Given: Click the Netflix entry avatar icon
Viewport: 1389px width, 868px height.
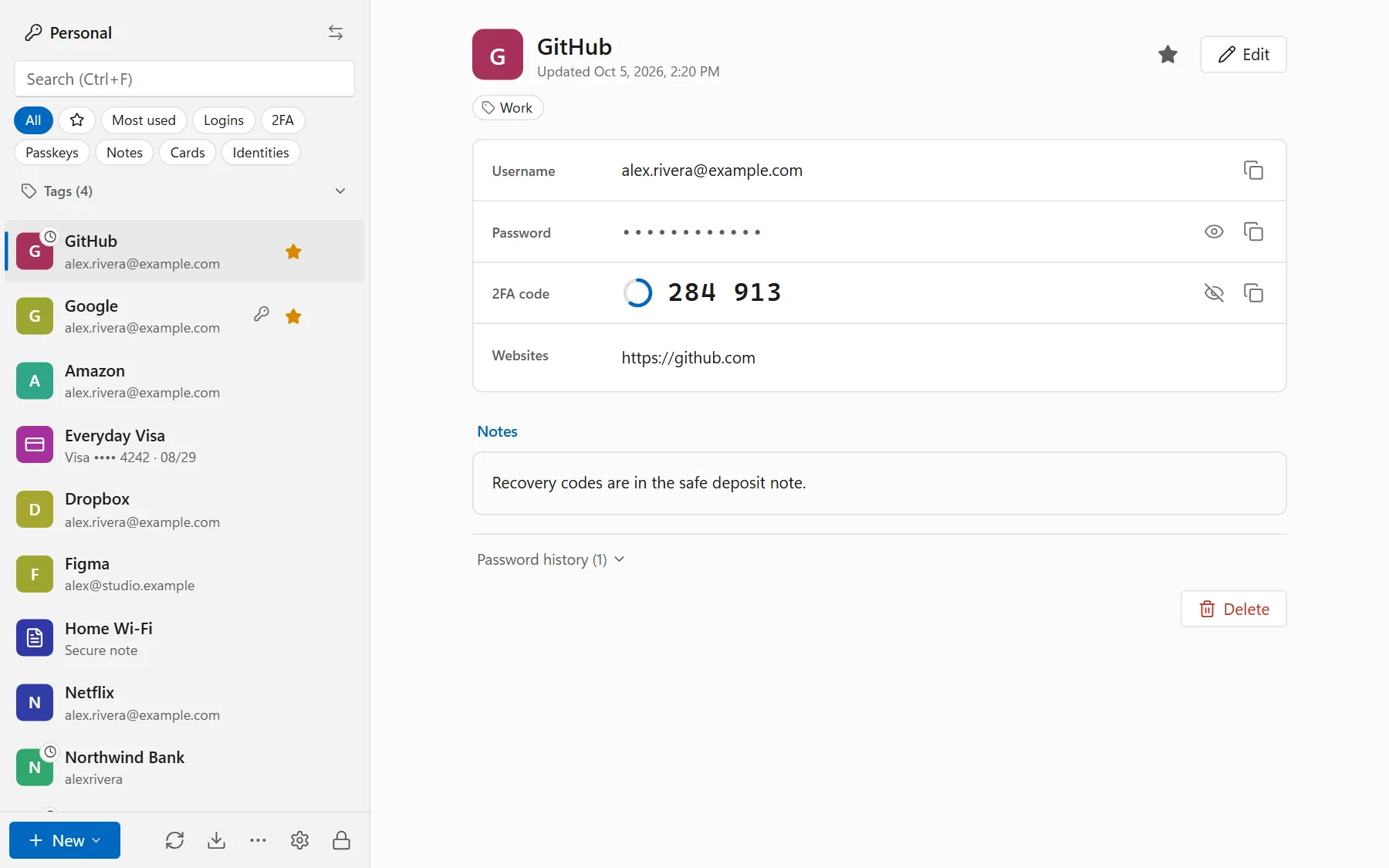Looking at the screenshot, I should tap(35, 703).
